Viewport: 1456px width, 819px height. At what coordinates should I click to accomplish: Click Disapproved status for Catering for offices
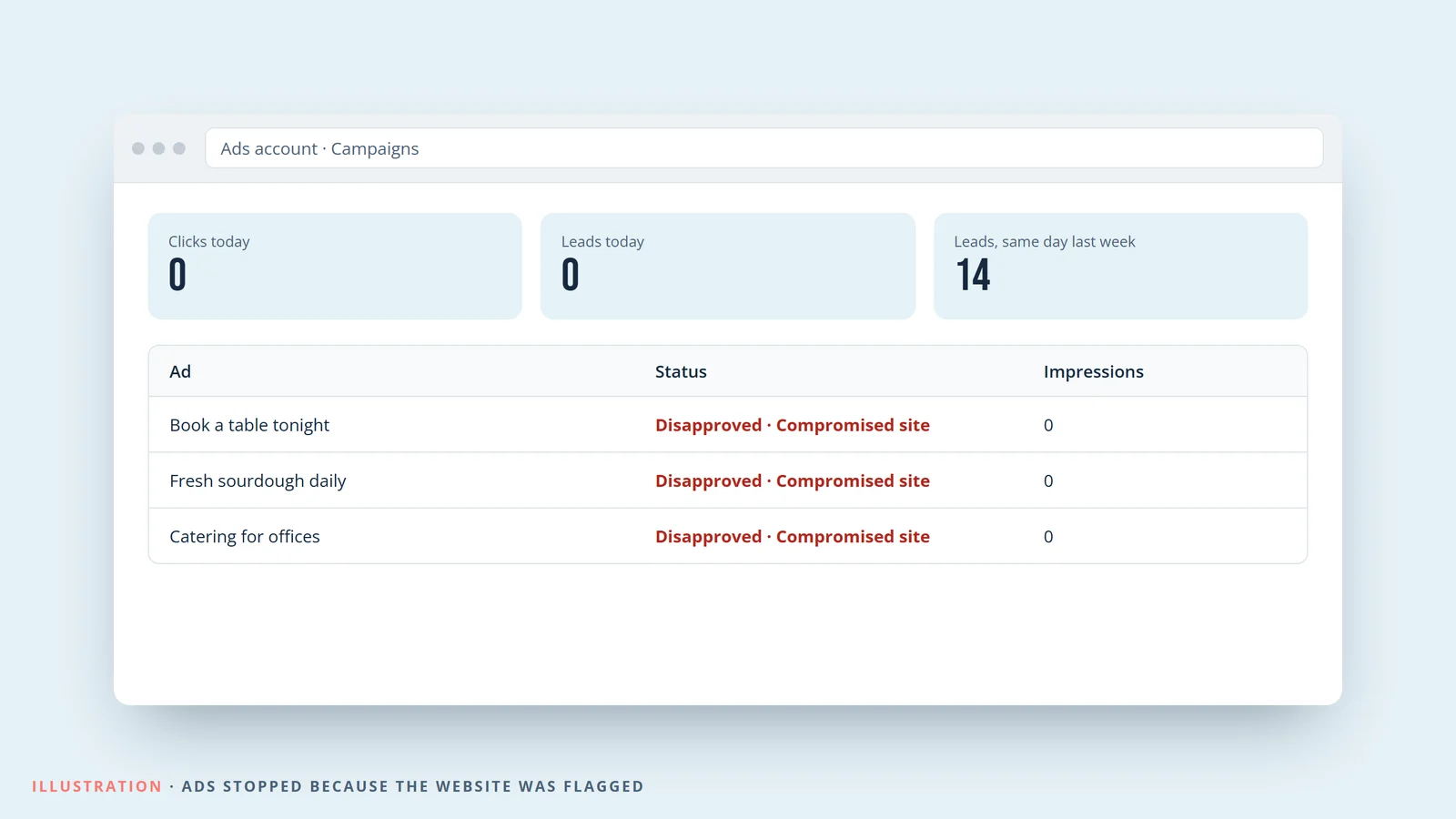click(x=793, y=536)
